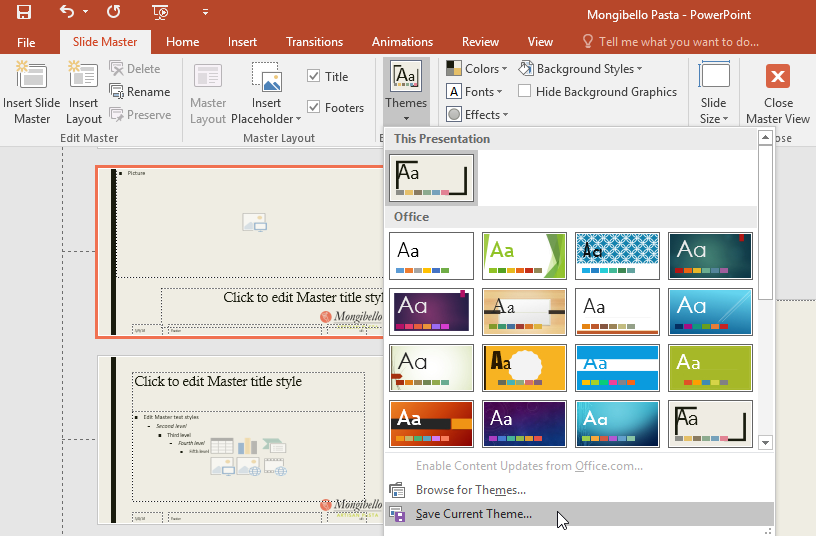The height and width of the screenshot is (536, 816).
Task: Open the Fonts dropdown
Action: pyautogui.click(x=479, y=92)
